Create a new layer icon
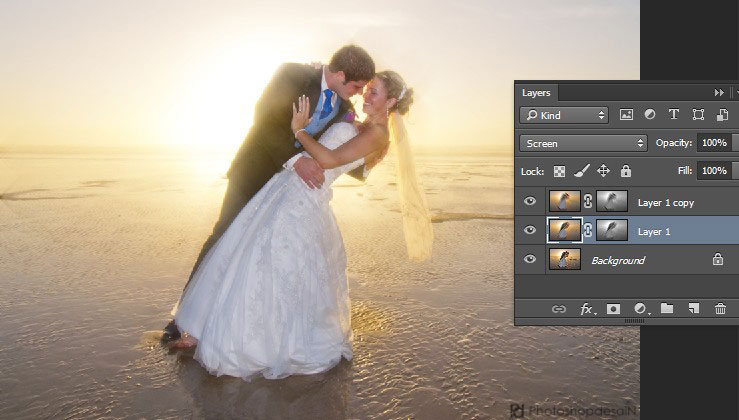Viewport: 739px width, 420px height. [x=693, y=309]
